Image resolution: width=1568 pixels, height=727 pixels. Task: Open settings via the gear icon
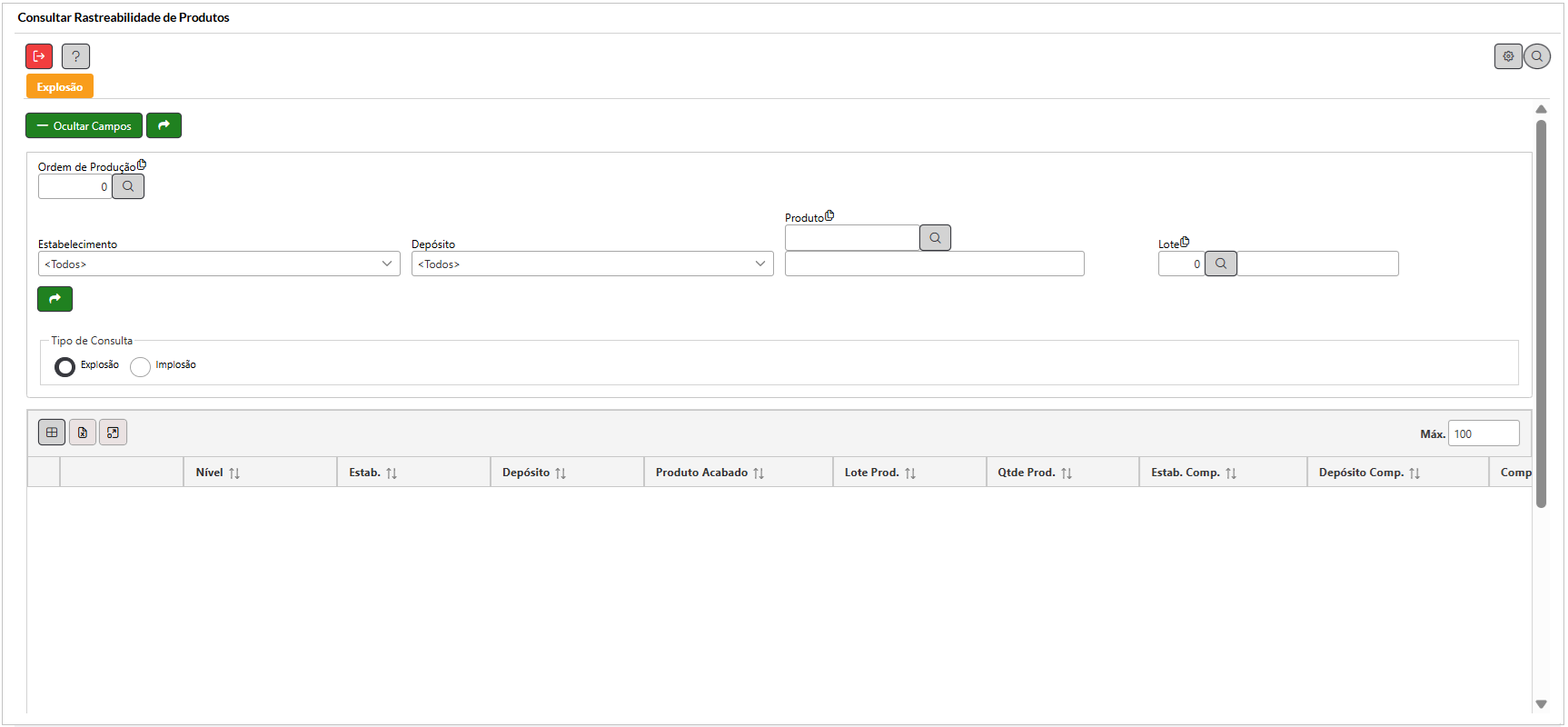click(x=1508, y=56)
